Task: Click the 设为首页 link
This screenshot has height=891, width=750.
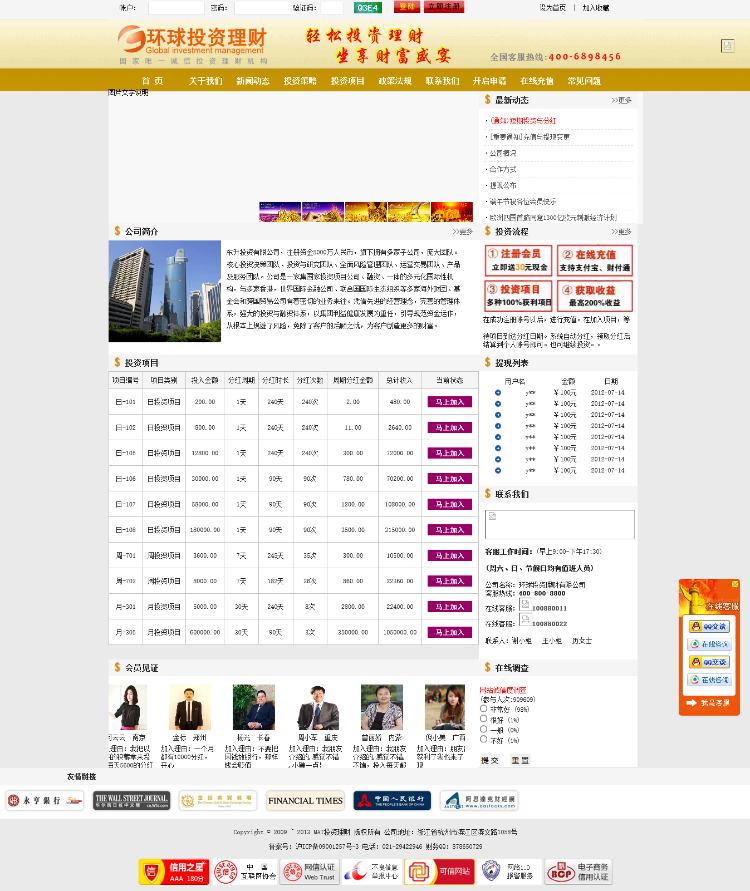Action: click(x=552, y=7)
